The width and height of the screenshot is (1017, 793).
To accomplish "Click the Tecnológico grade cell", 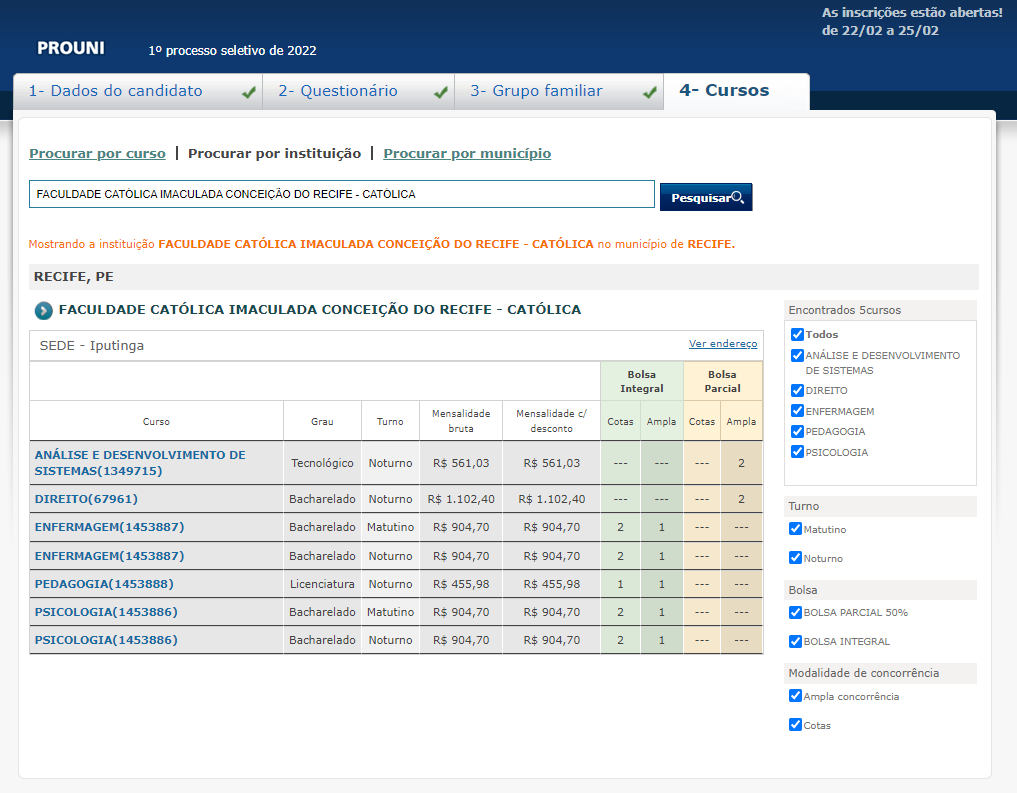I will pos(322,463).
